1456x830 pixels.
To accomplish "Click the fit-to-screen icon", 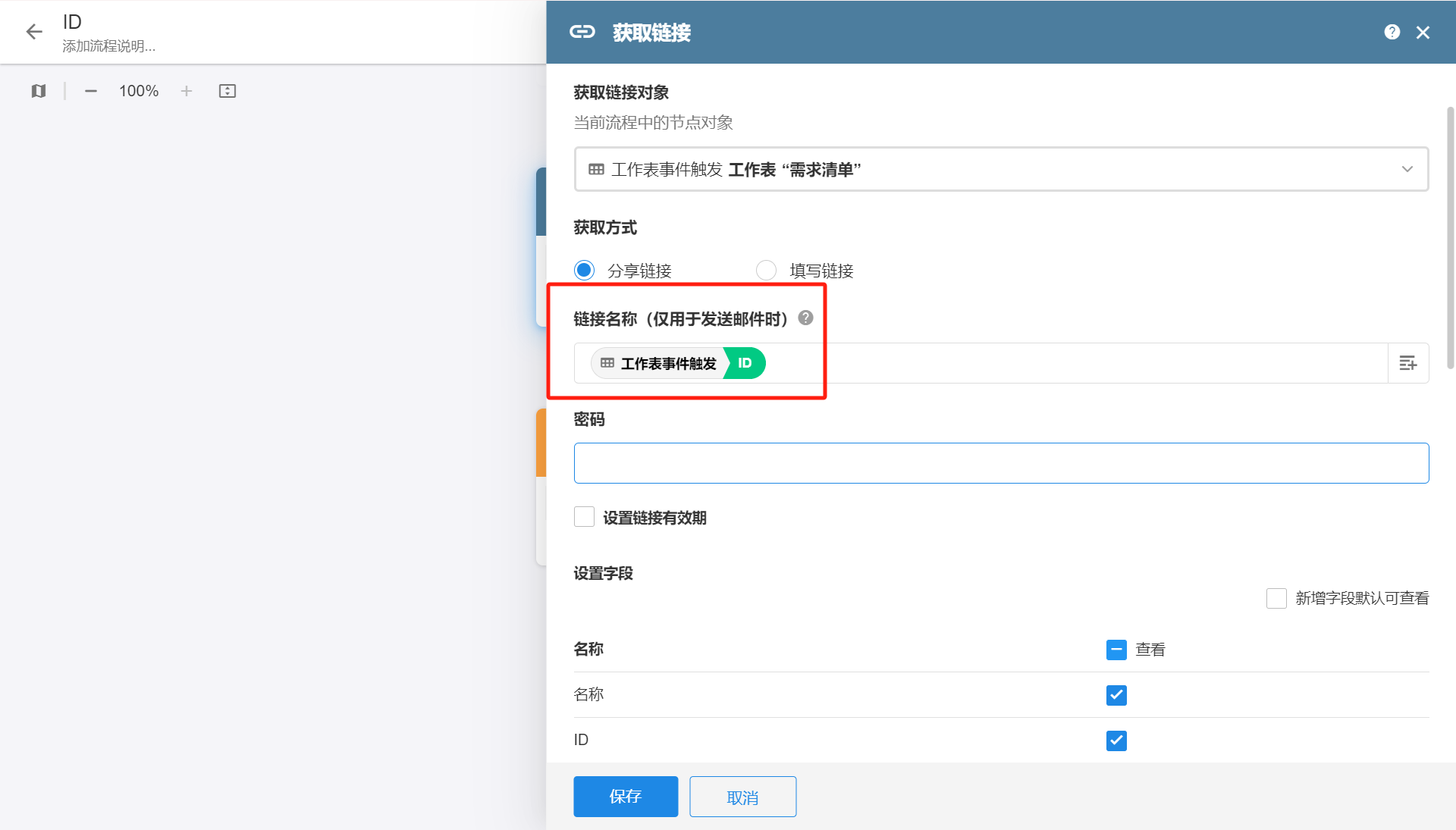I will [227, 91].
